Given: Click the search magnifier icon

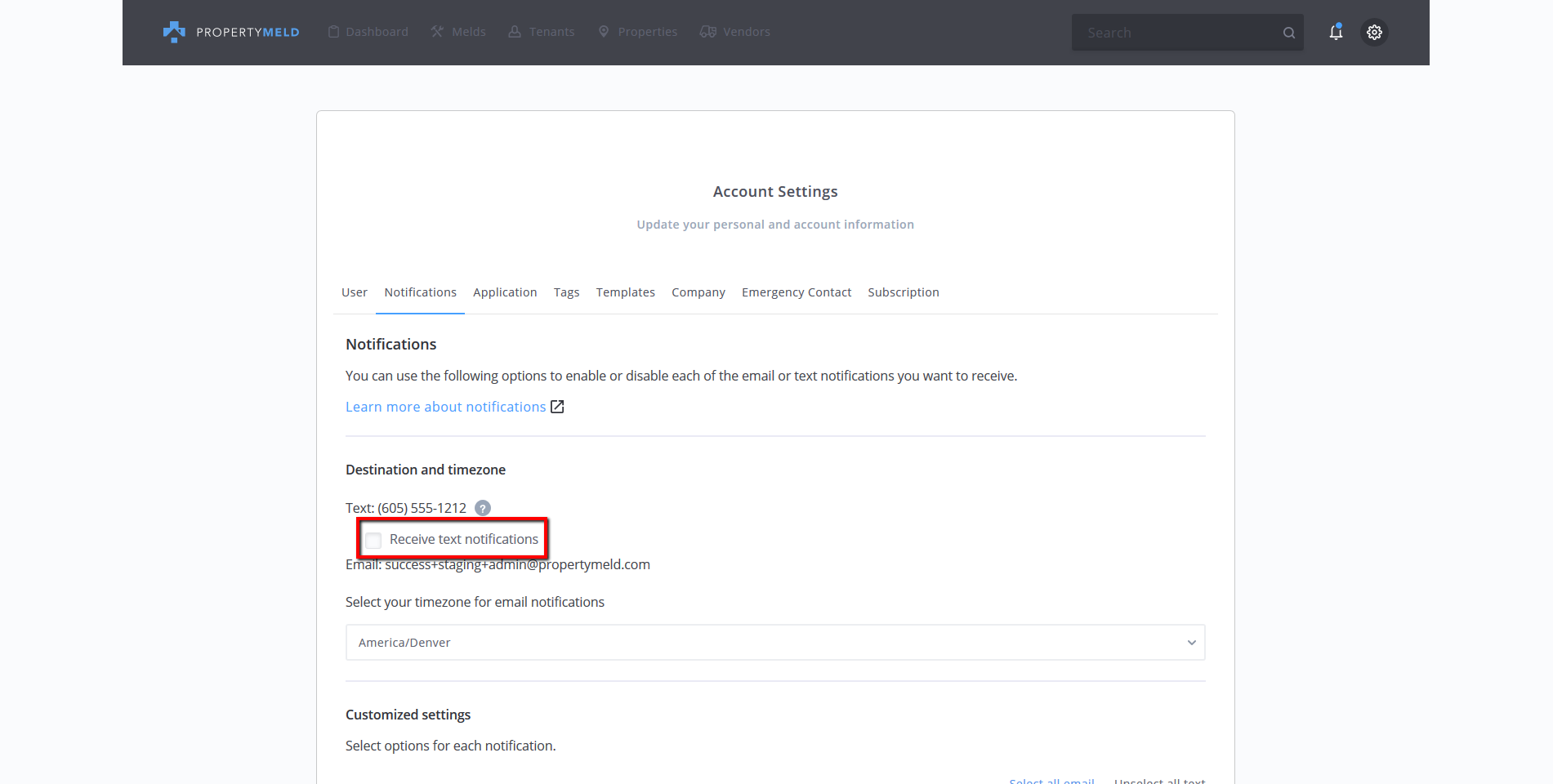Looking at the screenshot, I should point(1288,33).
